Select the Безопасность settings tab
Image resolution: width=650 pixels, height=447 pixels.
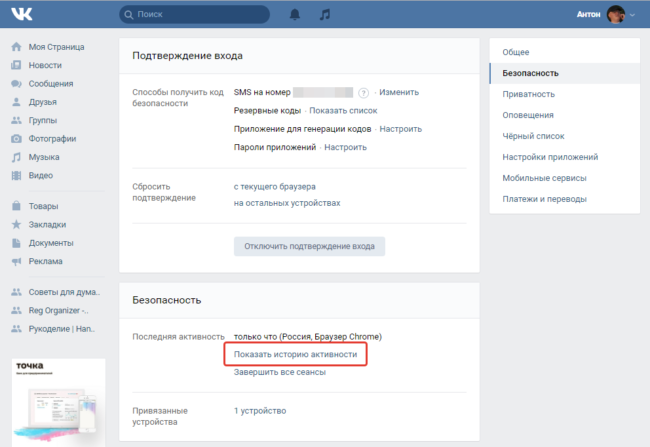click(x=565, y=73)
